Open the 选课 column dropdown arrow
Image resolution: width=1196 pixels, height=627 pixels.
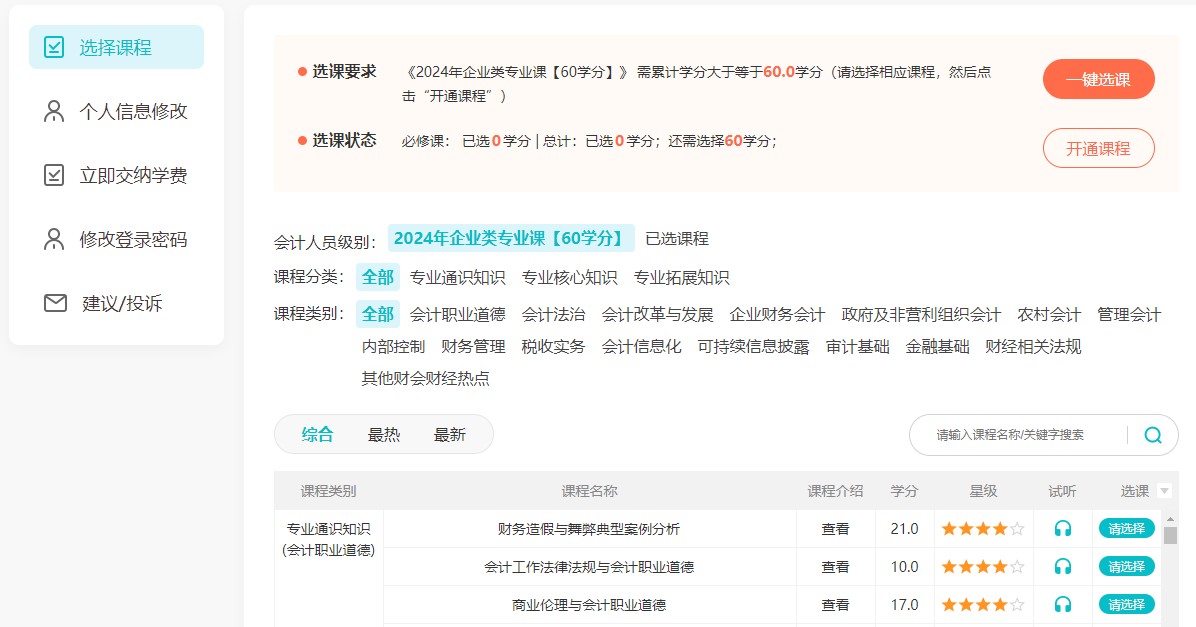tap(1164, 491)
